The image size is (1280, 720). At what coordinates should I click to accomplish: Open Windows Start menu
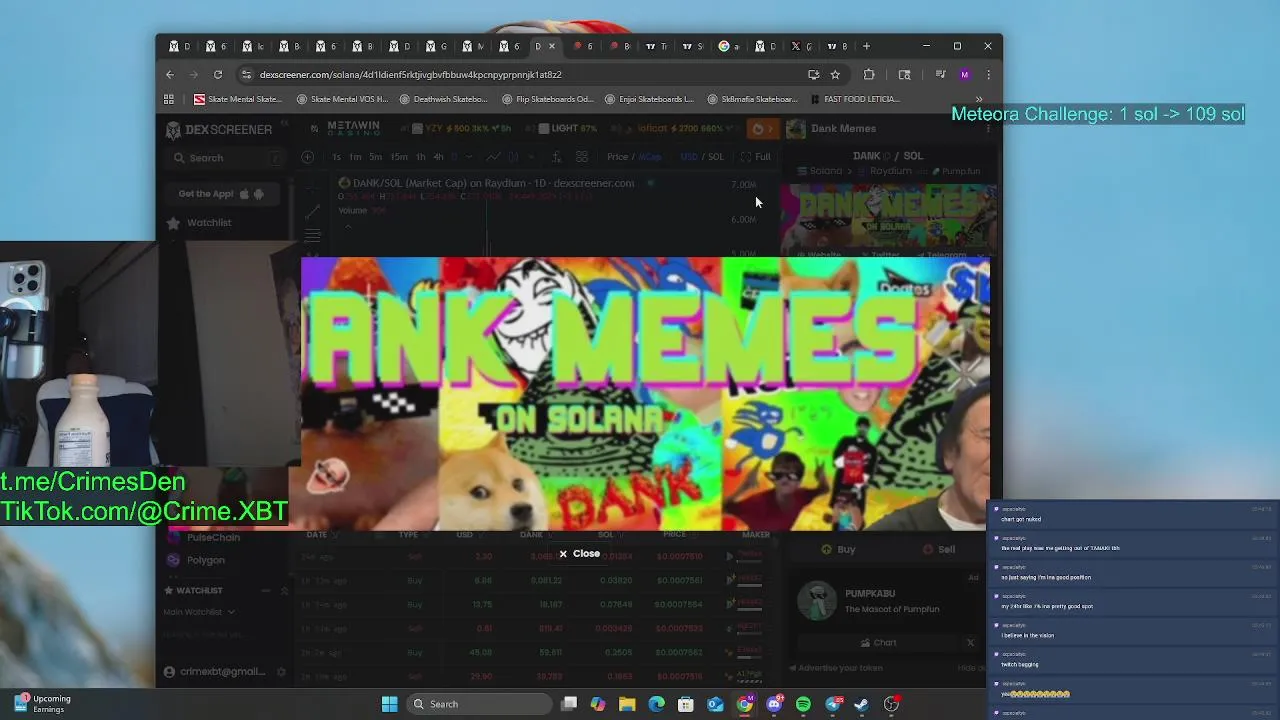(389, 704)
